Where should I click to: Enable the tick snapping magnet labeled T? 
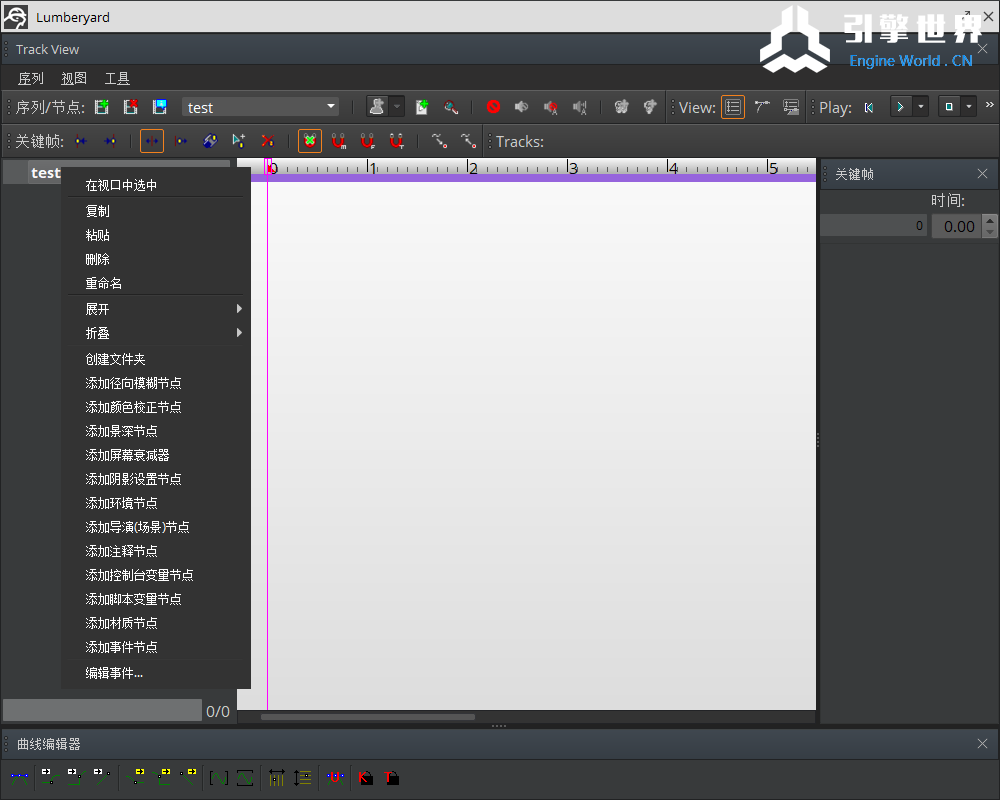click(x=397, y=141)
